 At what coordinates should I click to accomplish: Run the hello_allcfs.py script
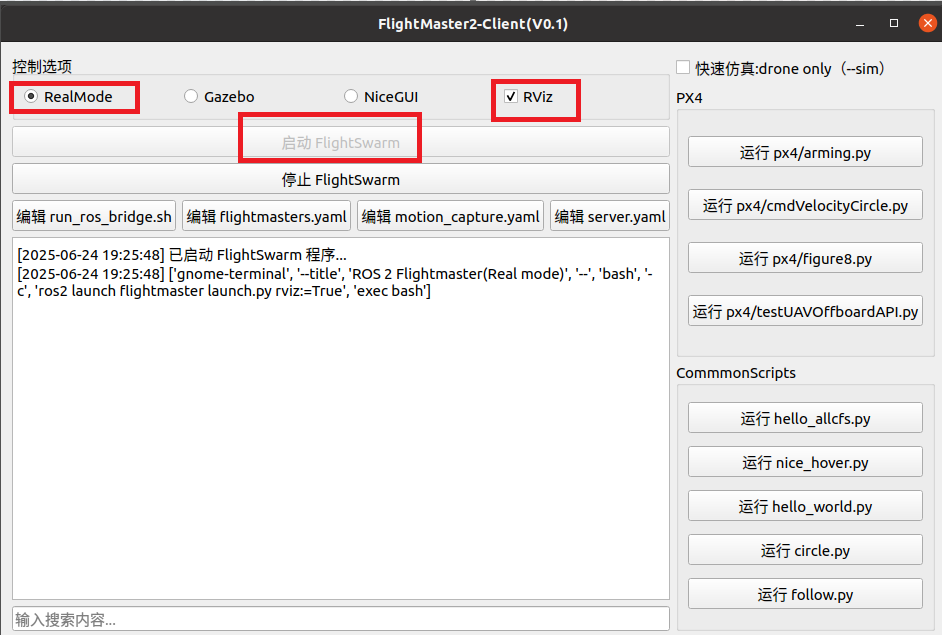pyautogui.click(x=805, y=418)
